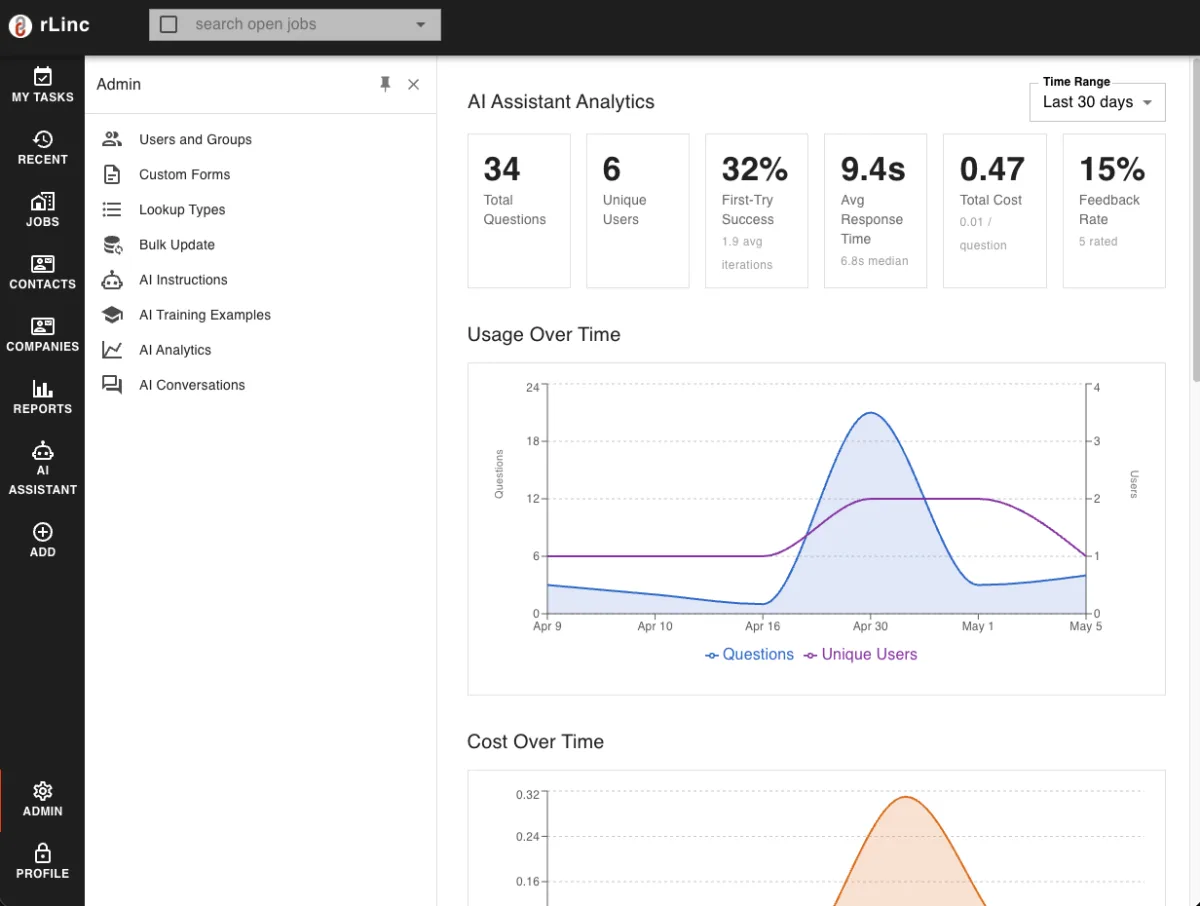This screenshot has width=1200, height=906.
Task: Go to Jobs section
Action: [42, 210]
